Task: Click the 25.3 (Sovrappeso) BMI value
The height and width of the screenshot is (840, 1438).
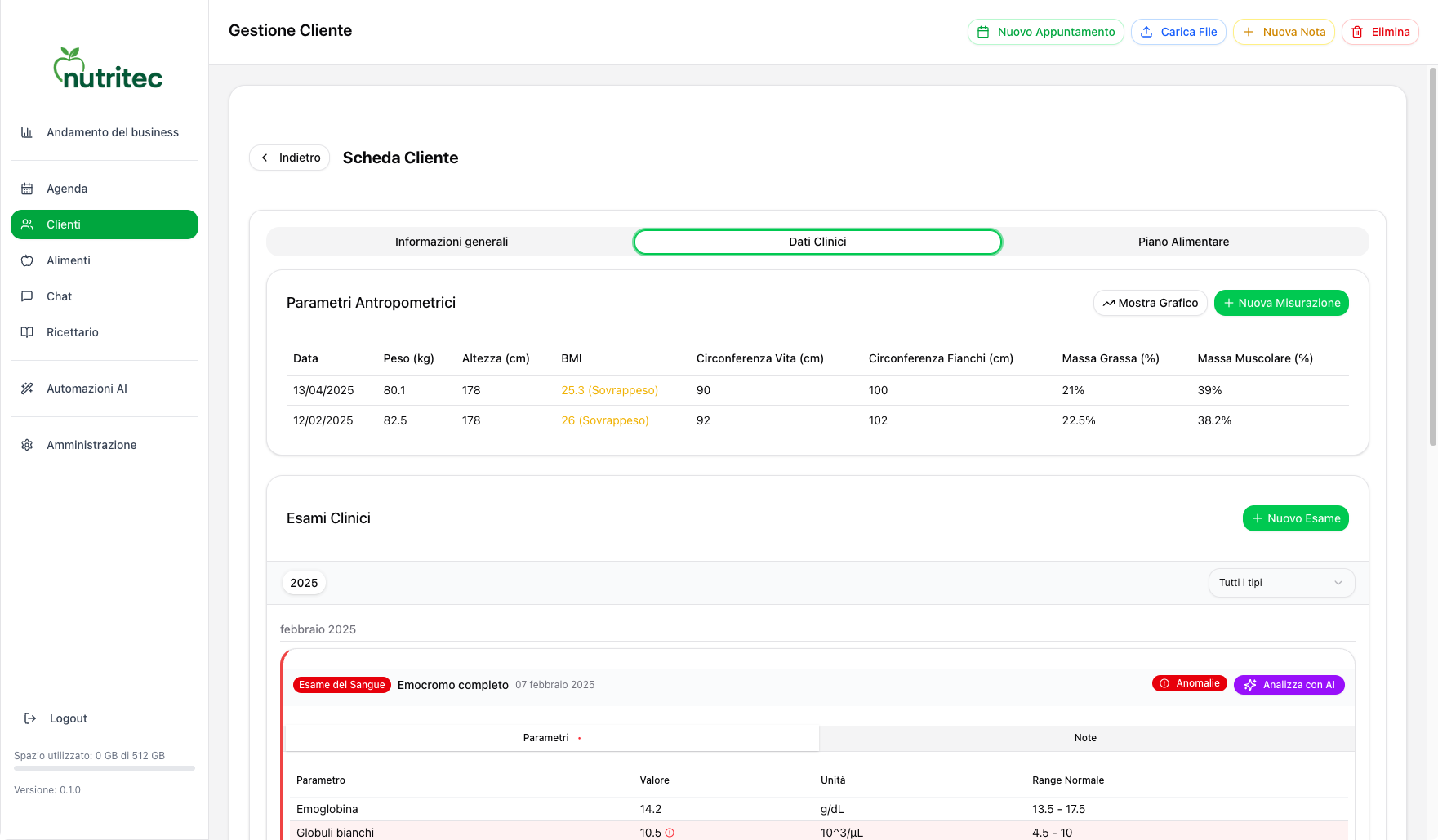Action: coord(609,390)
